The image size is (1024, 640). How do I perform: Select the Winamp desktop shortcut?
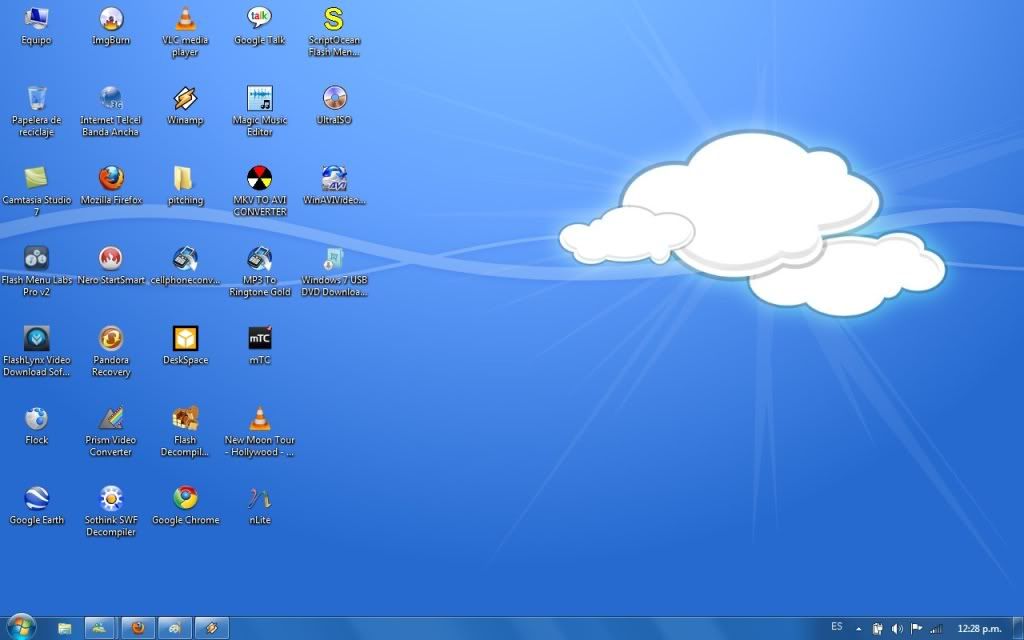(x=185, y=106)
